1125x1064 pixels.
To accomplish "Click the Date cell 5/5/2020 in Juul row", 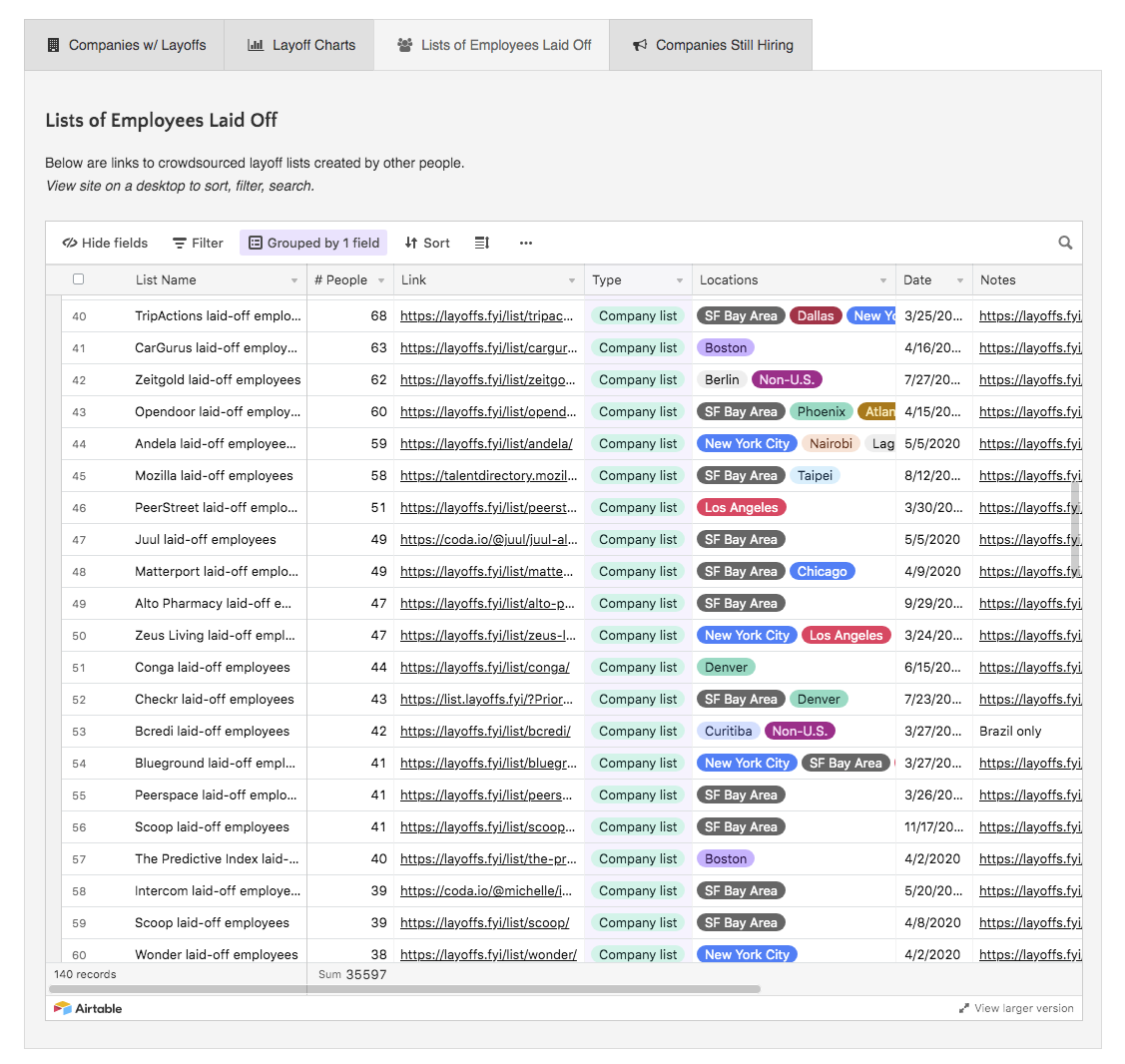I will [932, 540].
